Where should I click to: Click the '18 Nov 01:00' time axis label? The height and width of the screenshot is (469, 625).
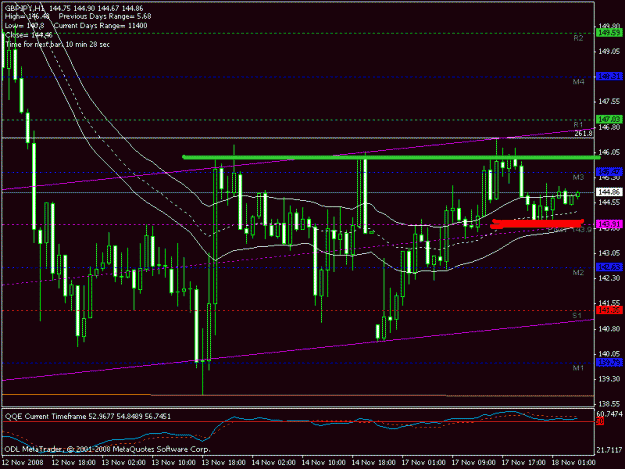(x=574, y=463)
